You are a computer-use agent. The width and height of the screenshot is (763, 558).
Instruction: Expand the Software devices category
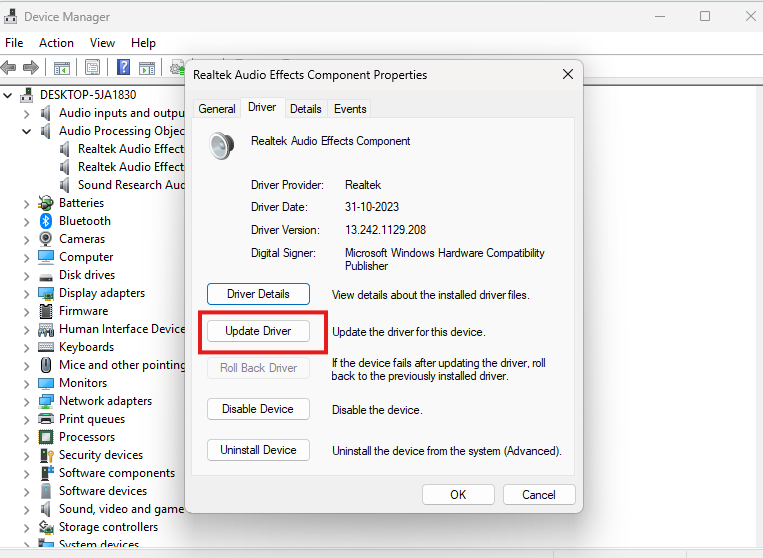coord(26,492)
